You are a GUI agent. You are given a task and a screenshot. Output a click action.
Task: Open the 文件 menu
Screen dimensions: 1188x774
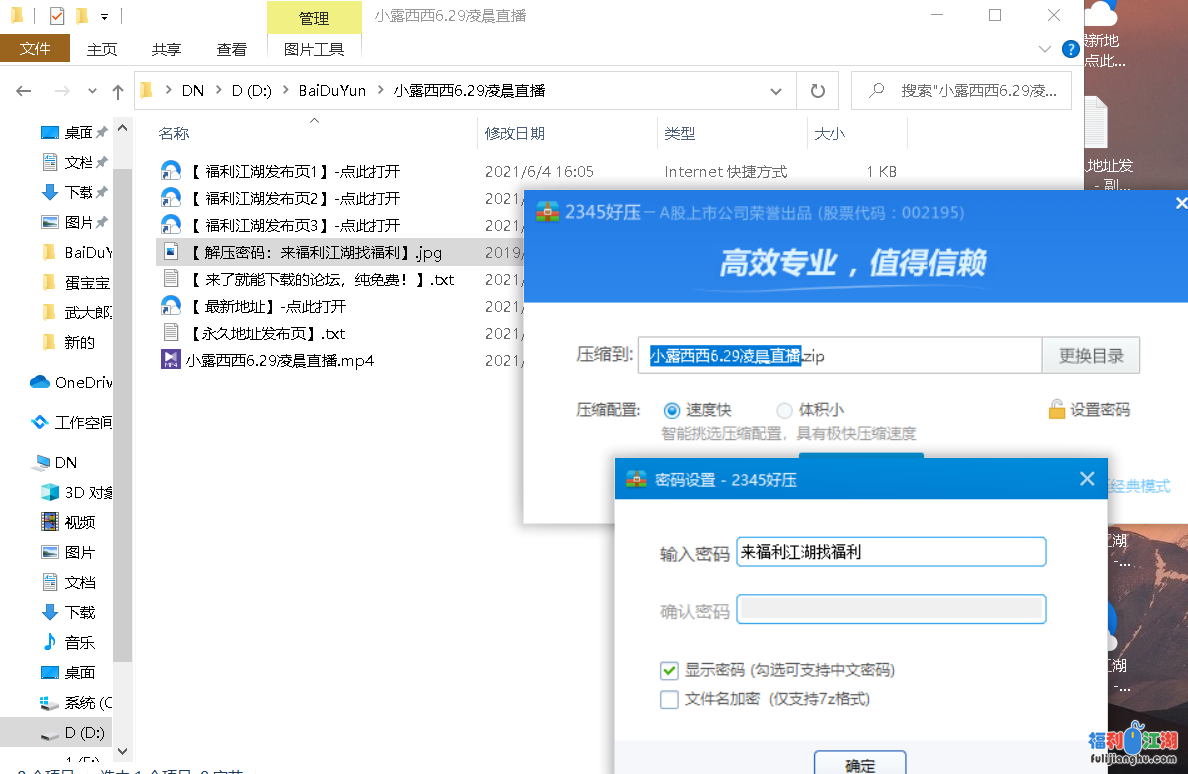35,49
